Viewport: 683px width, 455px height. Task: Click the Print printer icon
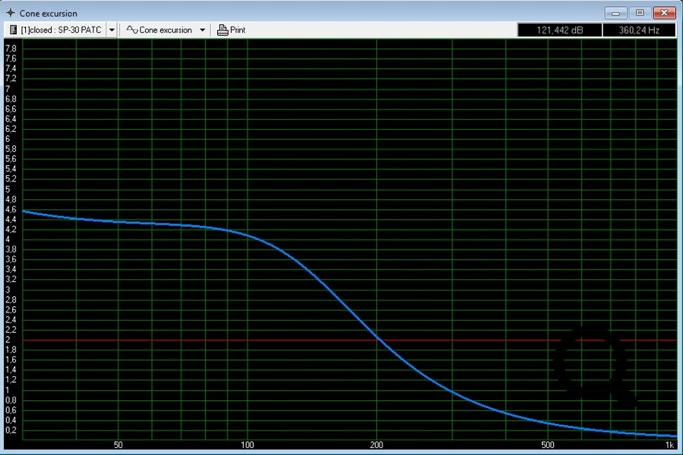tap(223, 30)
